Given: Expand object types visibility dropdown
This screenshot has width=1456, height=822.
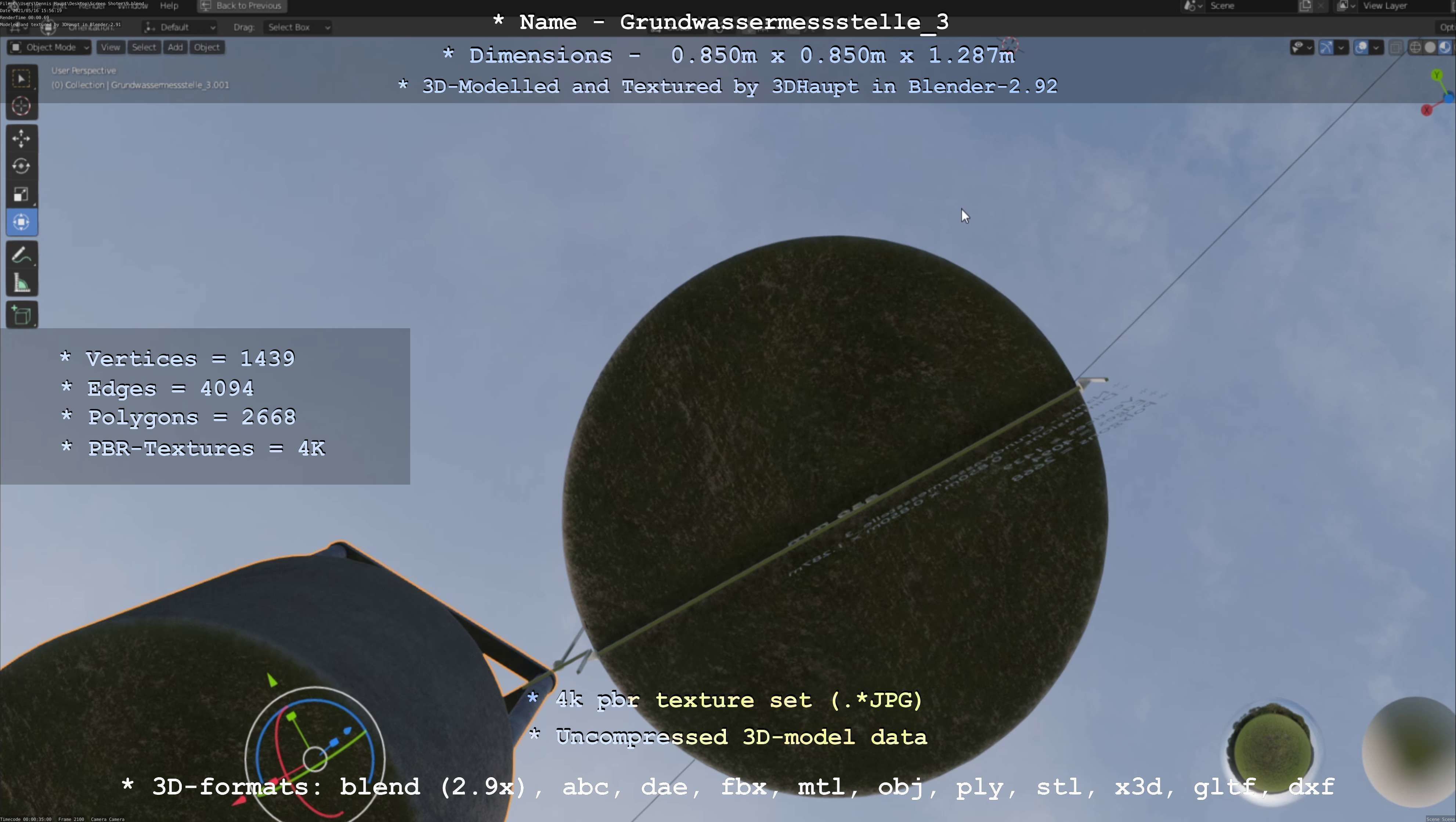Looking at the screenshot, I should pyautogui.click(x=1302, y=47).
